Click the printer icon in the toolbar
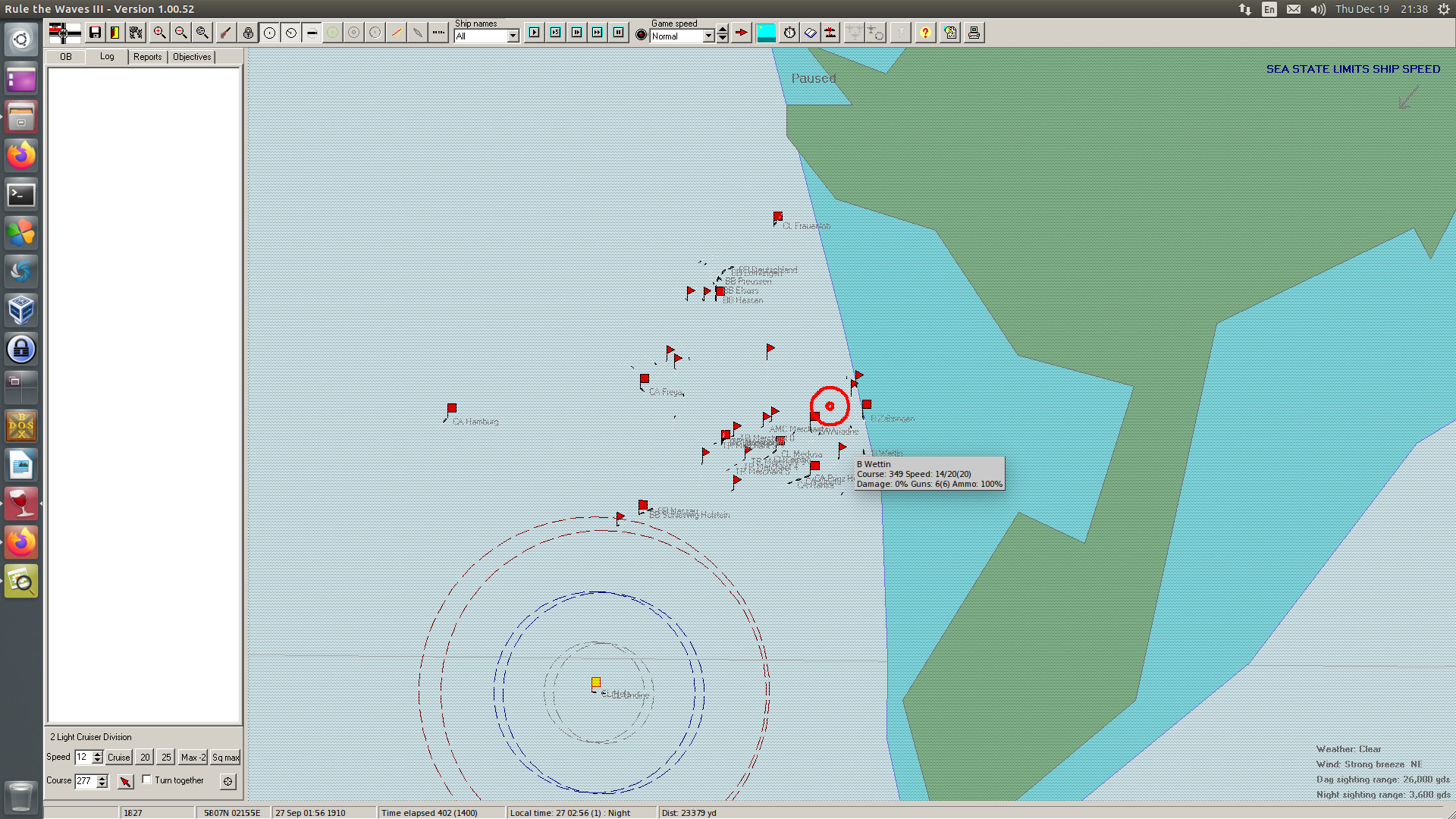 (x=974, y=33)
